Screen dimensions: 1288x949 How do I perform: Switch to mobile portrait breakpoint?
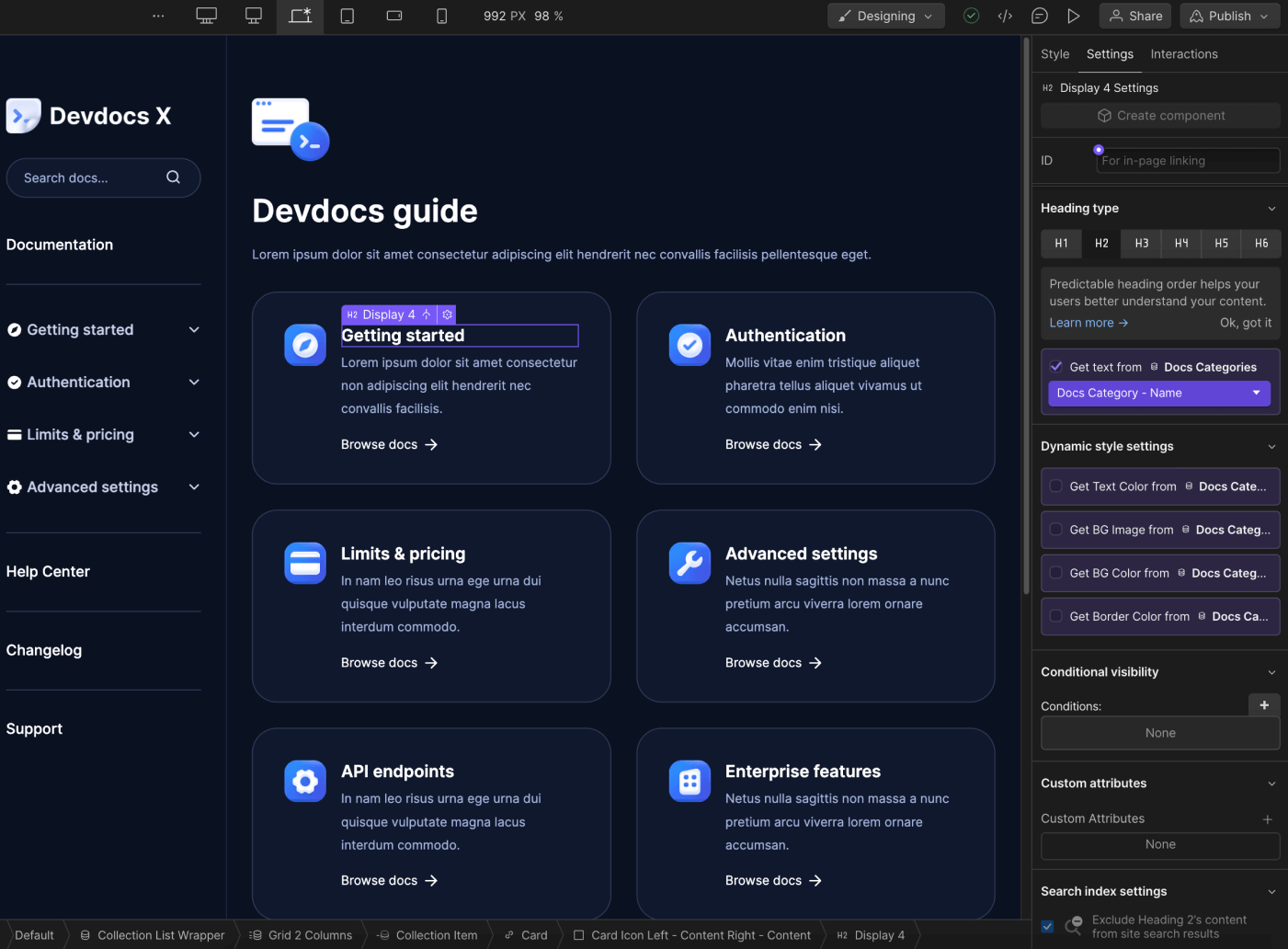(441, 16)
